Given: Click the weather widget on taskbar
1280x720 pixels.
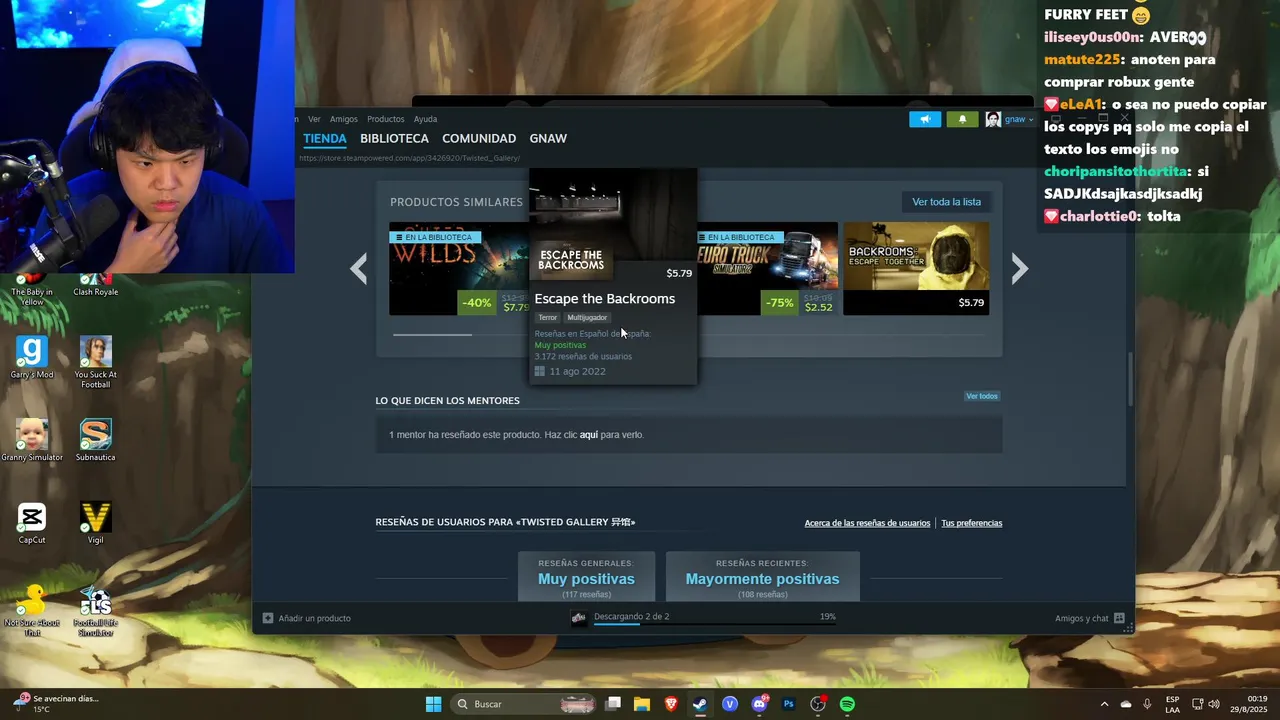Looking at the screenshot, I should click(x=56, y=704).
